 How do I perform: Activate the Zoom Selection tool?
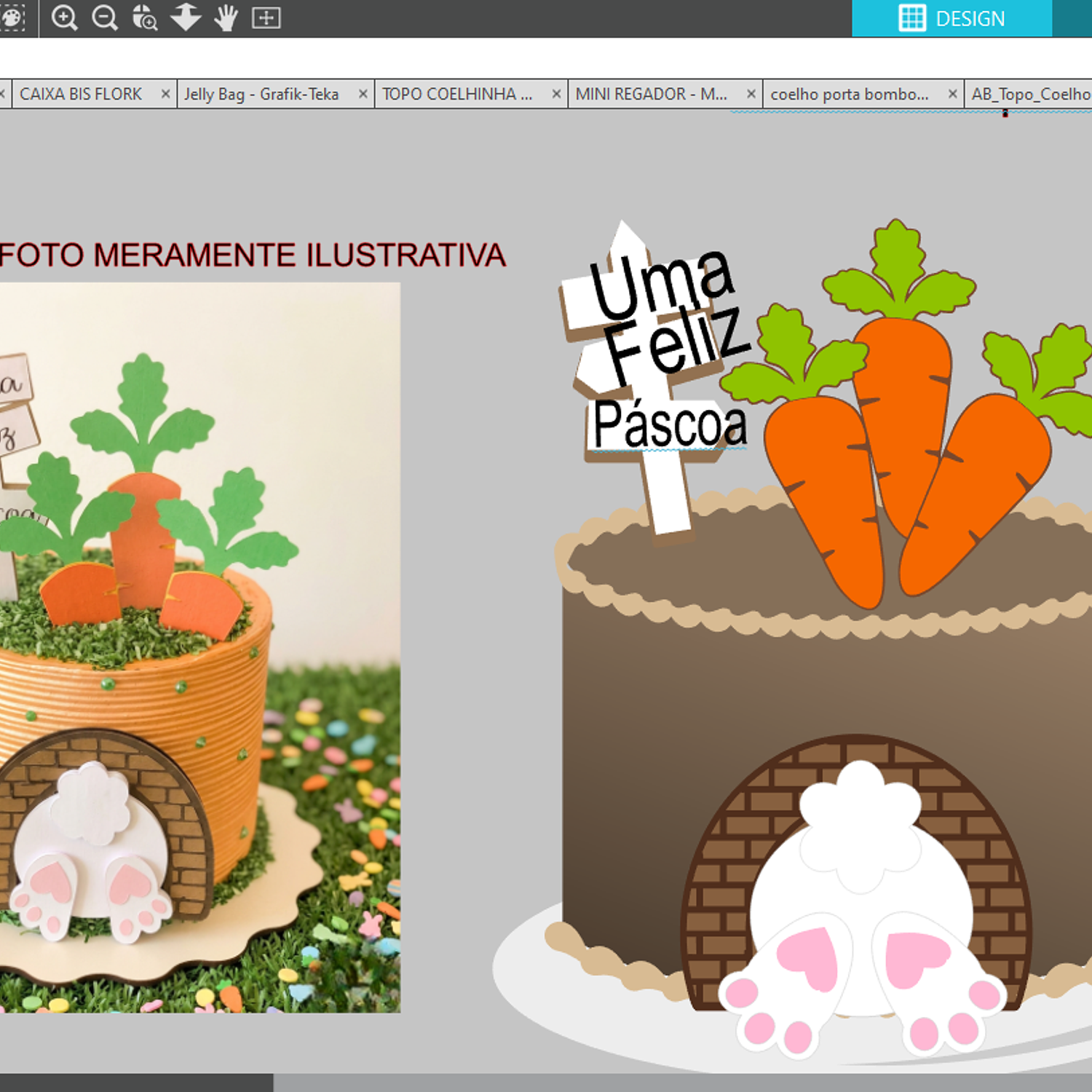(145, 17)
